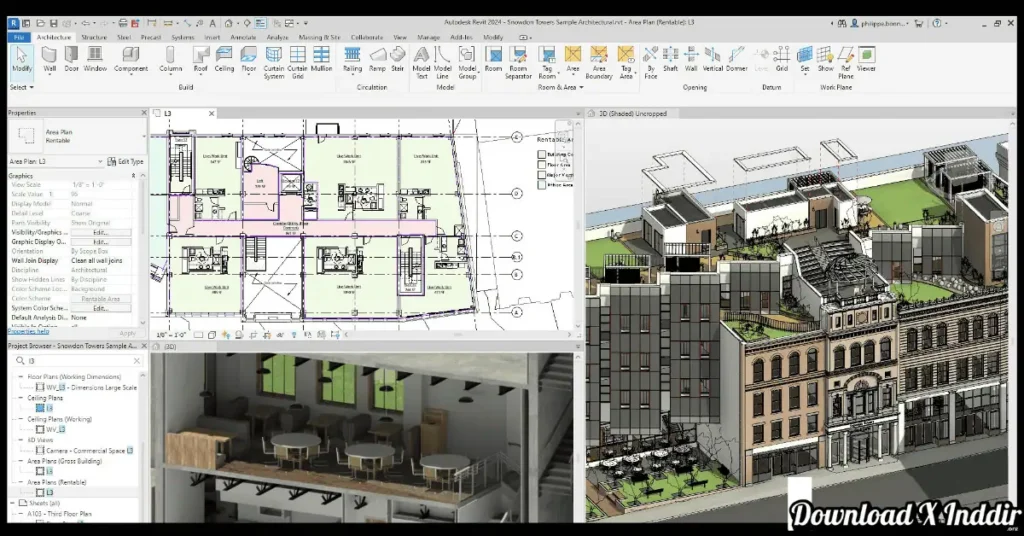Select the Floor tool

click(x=249, y=59)
